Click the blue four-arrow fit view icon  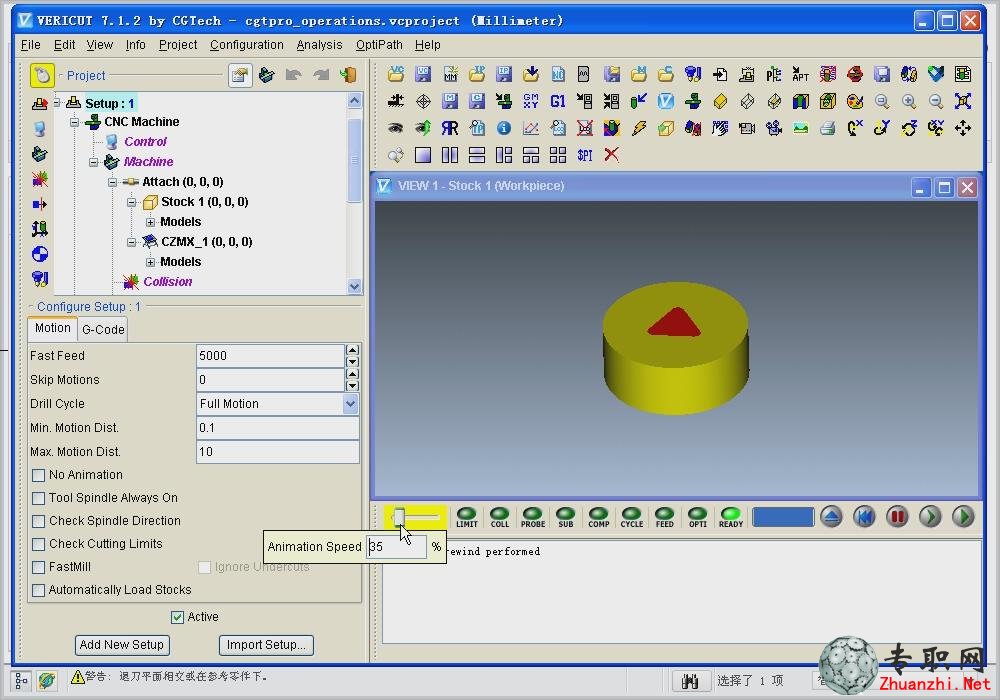963,101
